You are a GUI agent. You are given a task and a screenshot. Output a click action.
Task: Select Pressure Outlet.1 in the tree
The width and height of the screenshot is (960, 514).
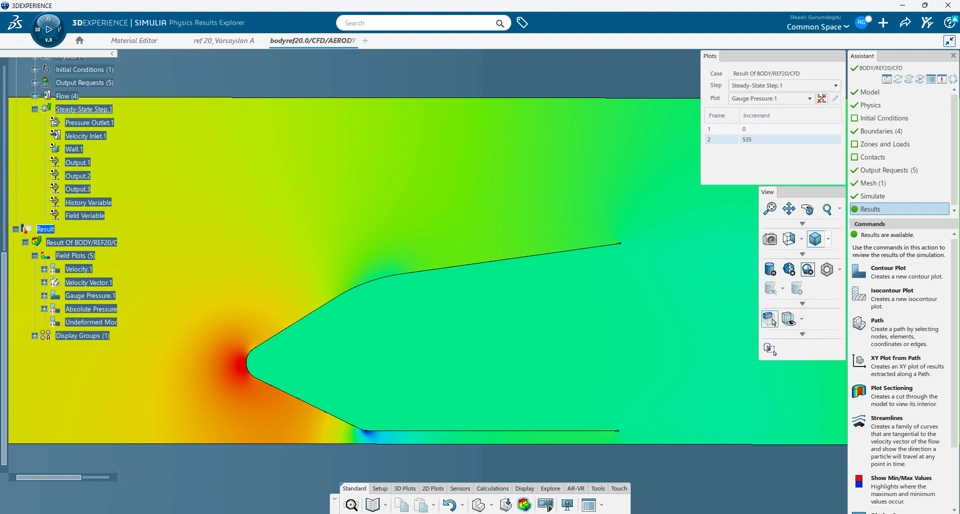(x=89, y=122)
